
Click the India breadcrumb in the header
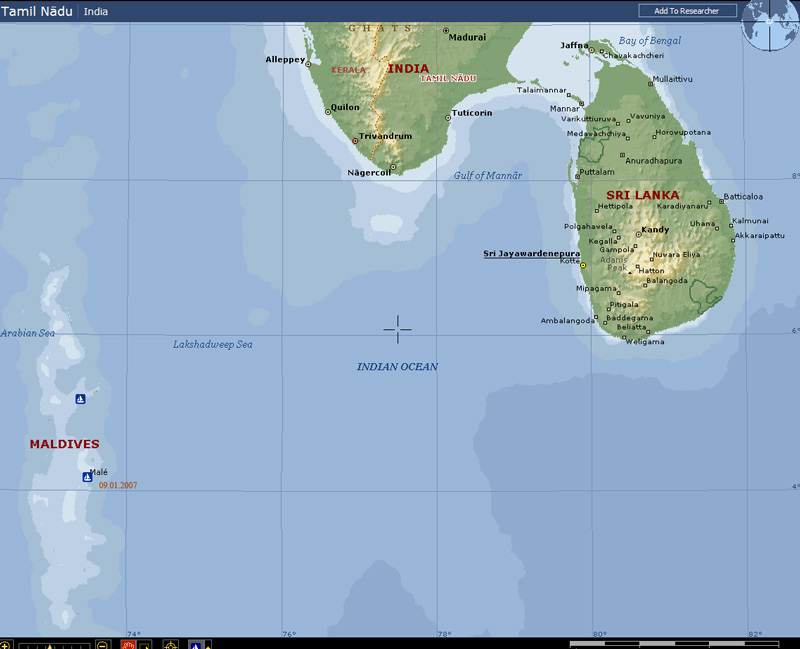(96, 12)
